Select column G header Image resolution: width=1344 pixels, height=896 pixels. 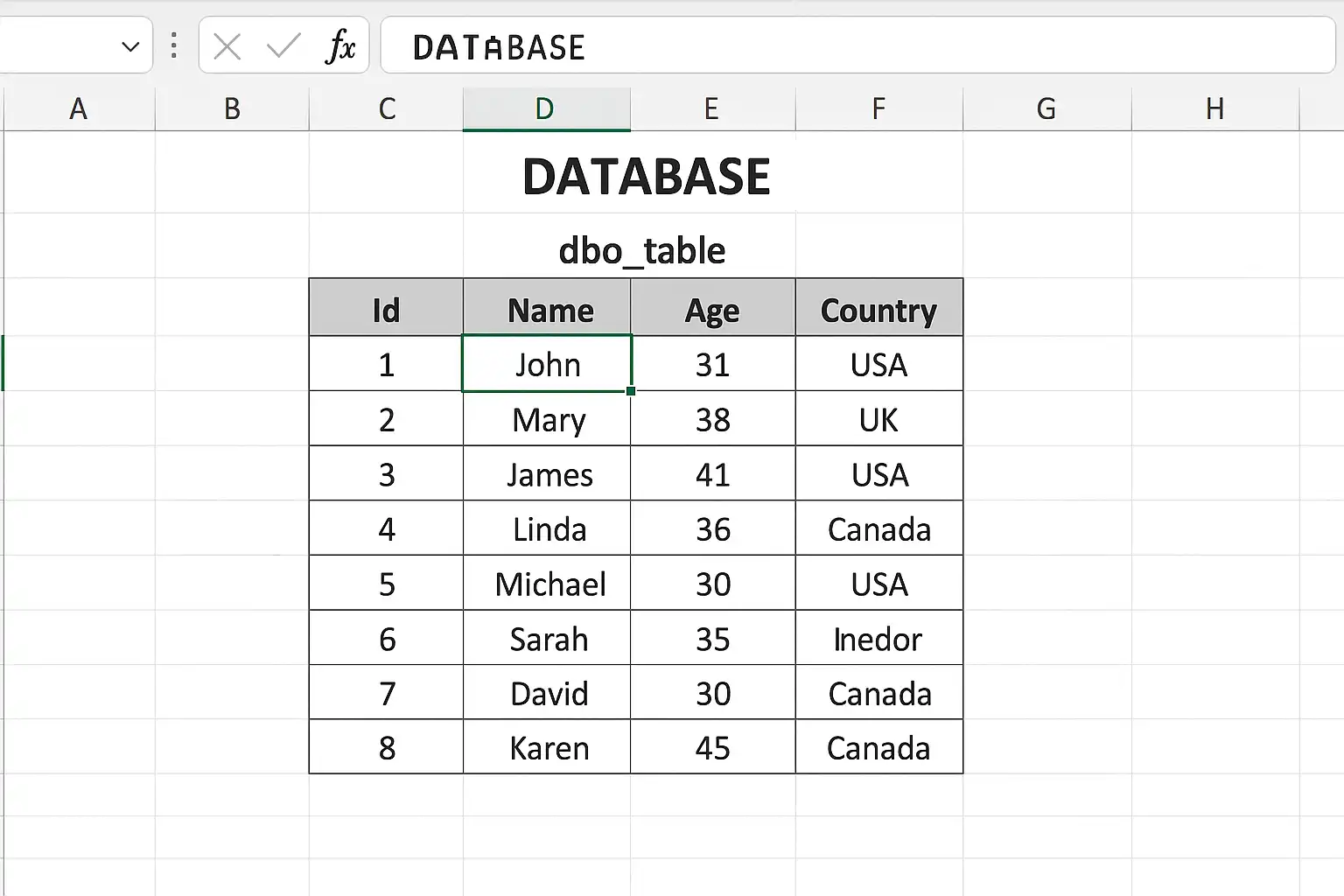pyautogui.click(x=1046, y=108)
